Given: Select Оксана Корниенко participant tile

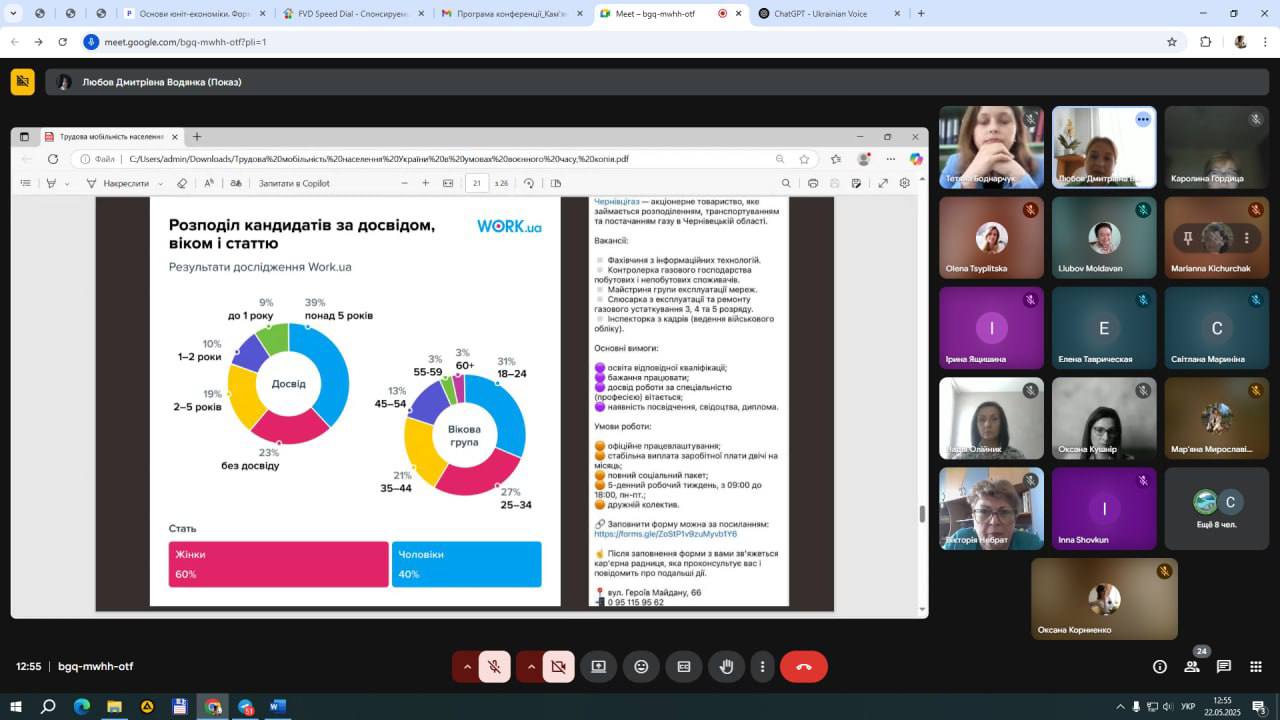Looking at the screenshot, I should pyautogui.click(x=1105, y=598).
